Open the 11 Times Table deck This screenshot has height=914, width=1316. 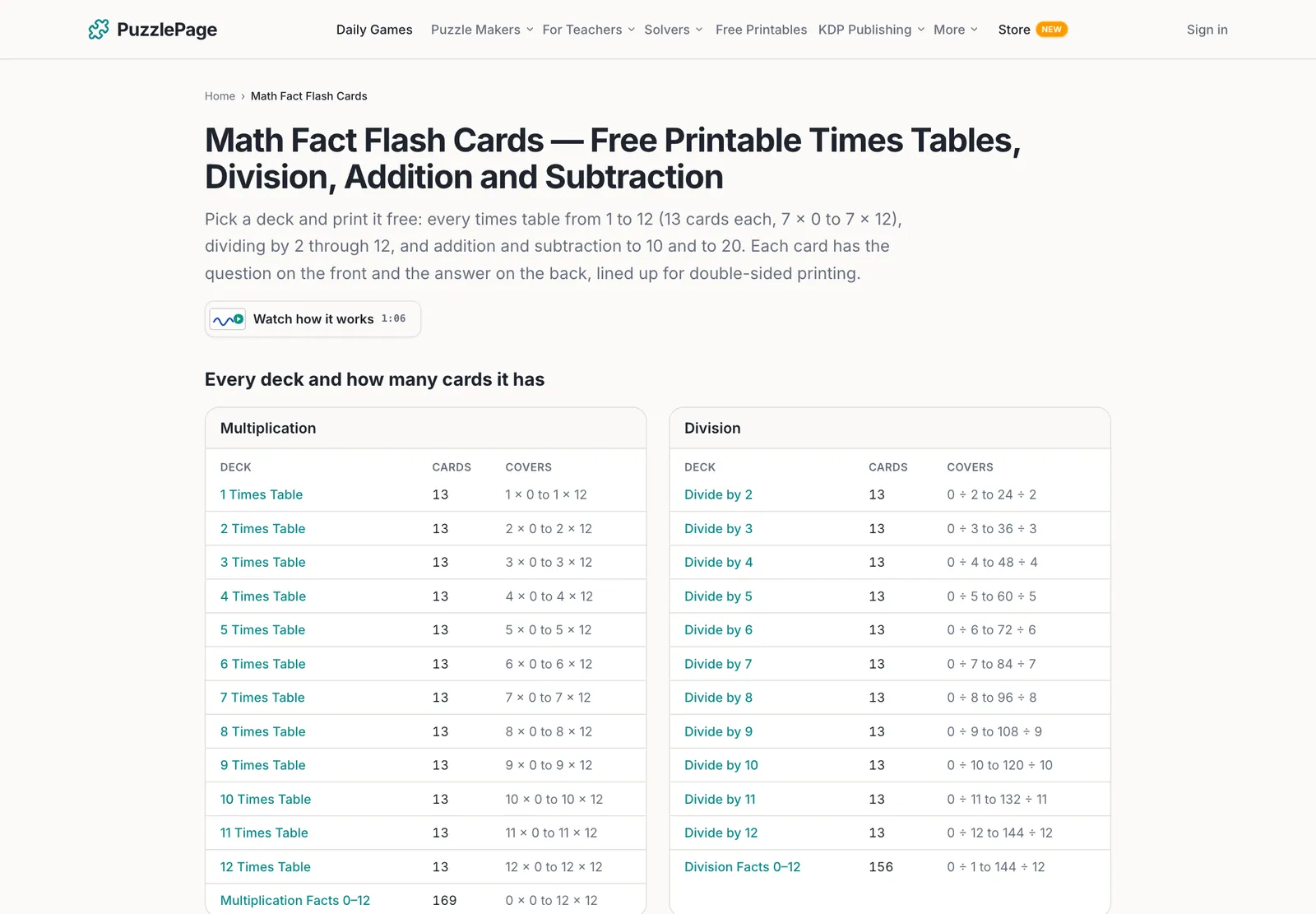point(264,833)
